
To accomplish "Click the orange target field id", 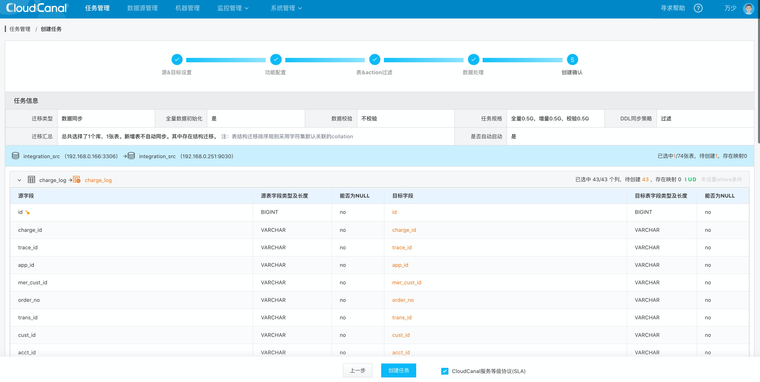I will [395, 212].
